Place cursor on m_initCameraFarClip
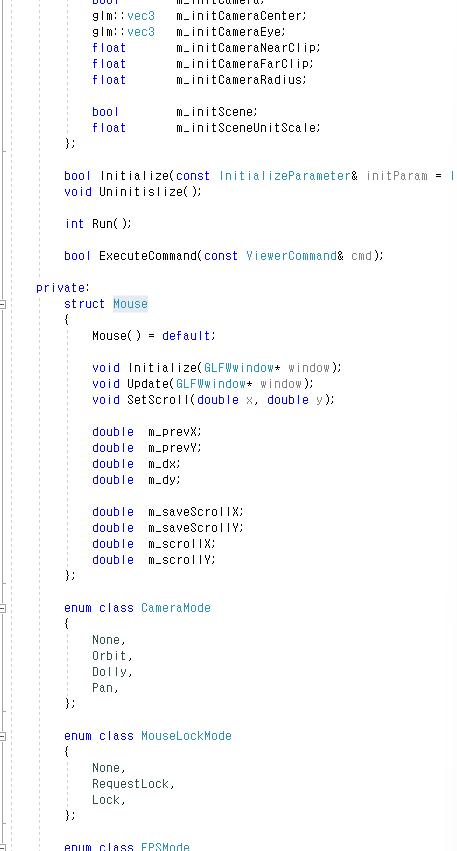457x851 pixels. point(243,63)
